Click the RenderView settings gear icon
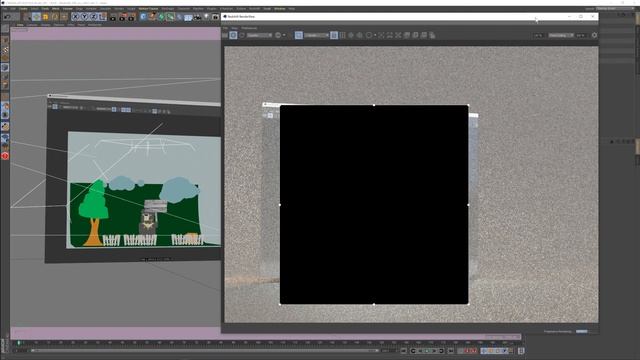 coord(594,36)
